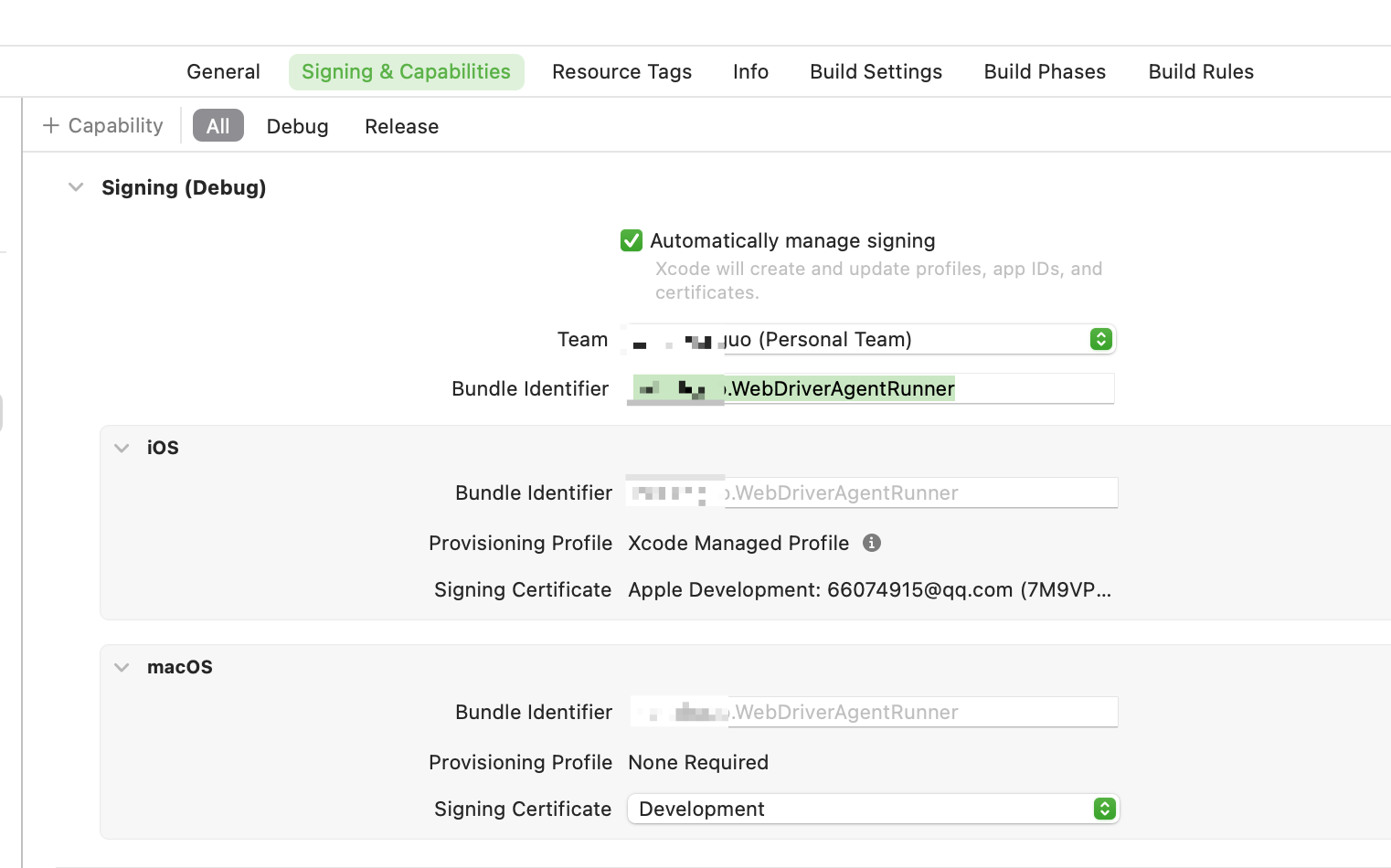Select the Build Rules tab
Image resolution: width=1391 pixels, height=868 pixels.
(x=1200, y=71)
